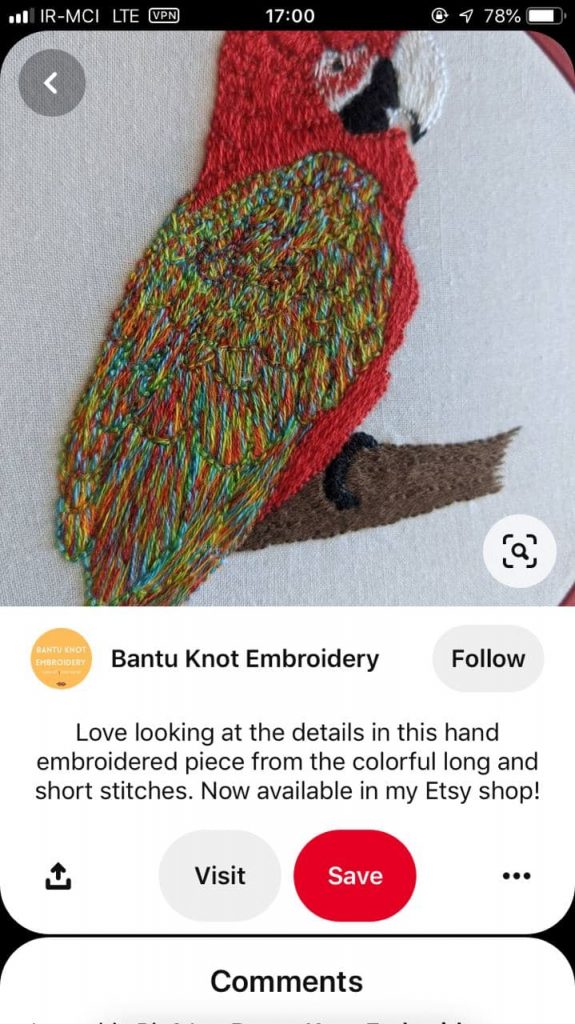
Task: Tap the 17:00 clock in status bar
Action: [290, 16]
